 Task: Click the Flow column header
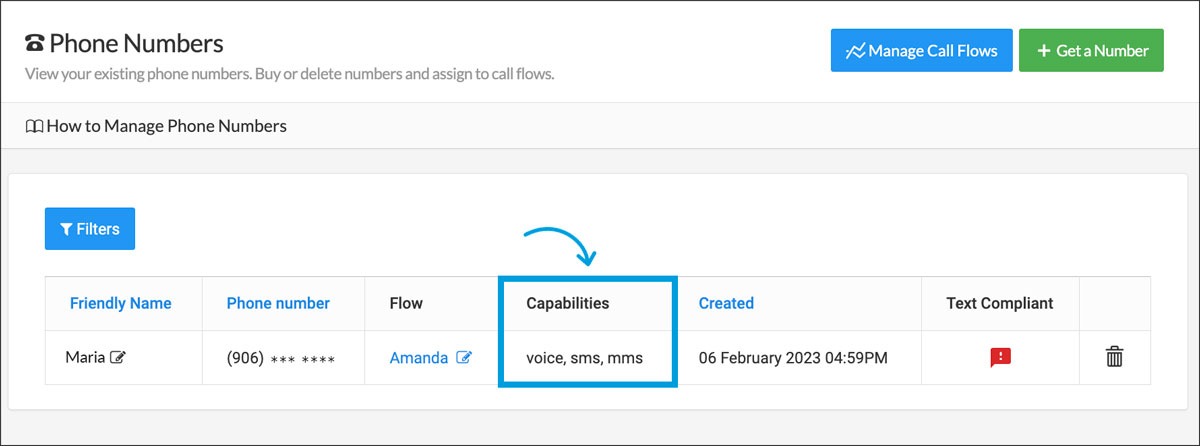click(x=406, y=303)
